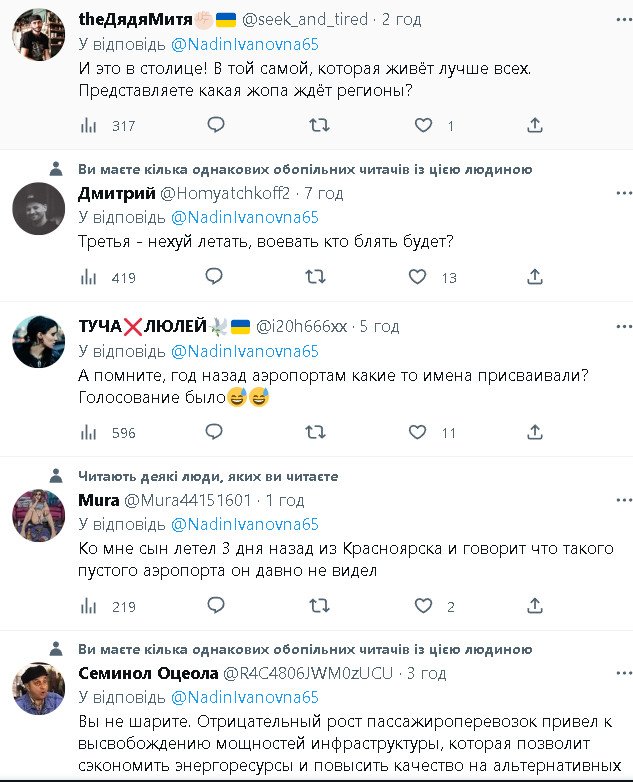Image resolution: width=633 pixels, height=782 pixels.
Task: View analytics for Дмитрий's tweet (419)
Action: 88,277
